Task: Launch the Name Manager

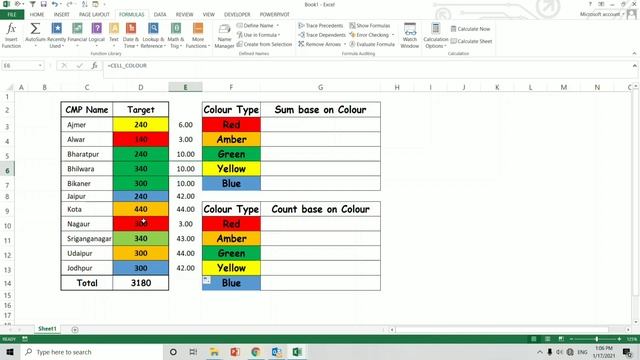Action: point(224,36)
